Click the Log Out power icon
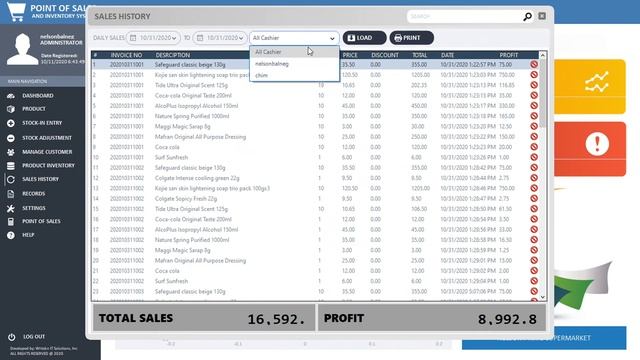The image size is (640, 360). pyautogui.click(x=11, y=337)
